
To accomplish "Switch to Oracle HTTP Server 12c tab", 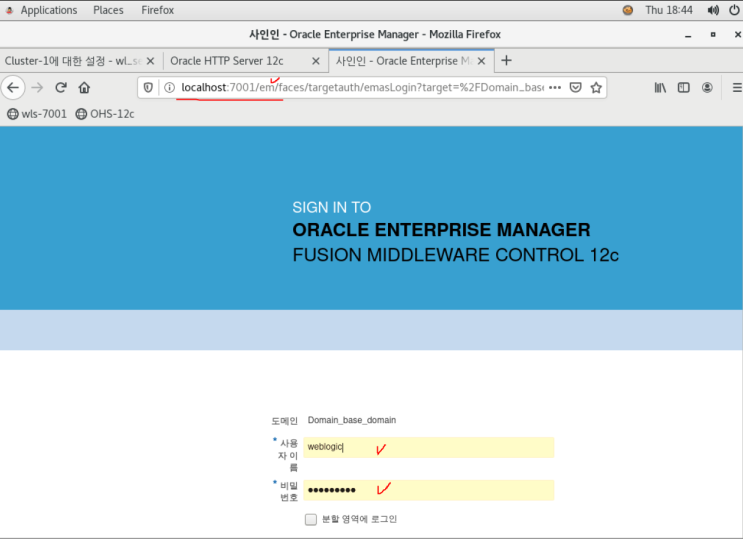I will (245, 61).
